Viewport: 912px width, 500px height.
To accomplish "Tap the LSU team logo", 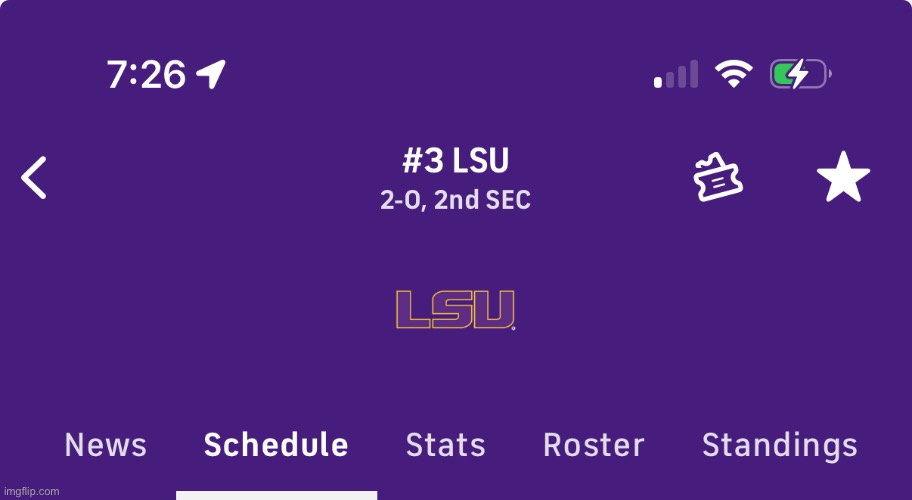I will pyautogui.click(x=455, y=309).
